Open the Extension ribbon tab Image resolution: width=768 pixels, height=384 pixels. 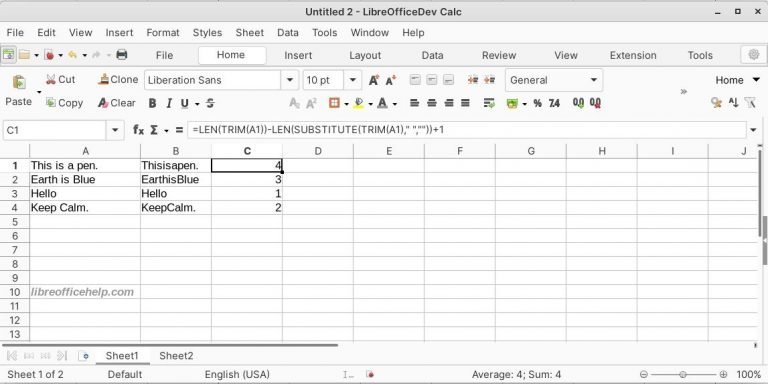pyautogui.click(x=633, y=55)
